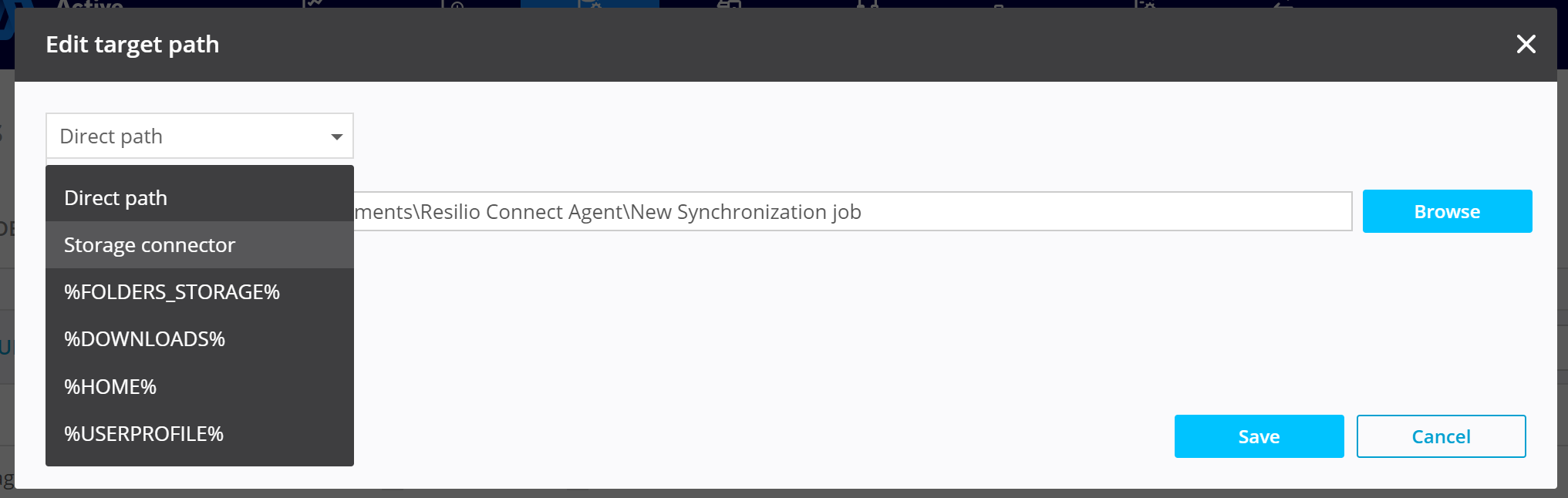1568x498 pixels.
Task: Click the target path text field
Action: pos(848,212)
